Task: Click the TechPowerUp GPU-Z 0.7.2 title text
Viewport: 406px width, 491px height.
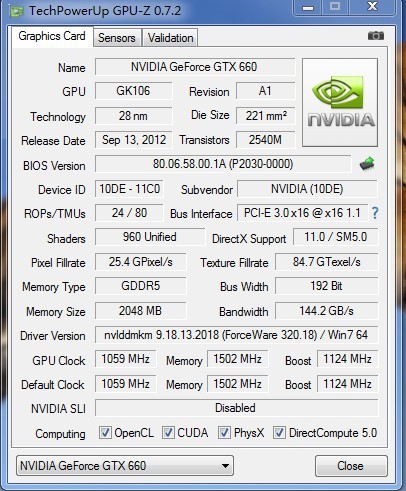Action: (x=105, y=11)
